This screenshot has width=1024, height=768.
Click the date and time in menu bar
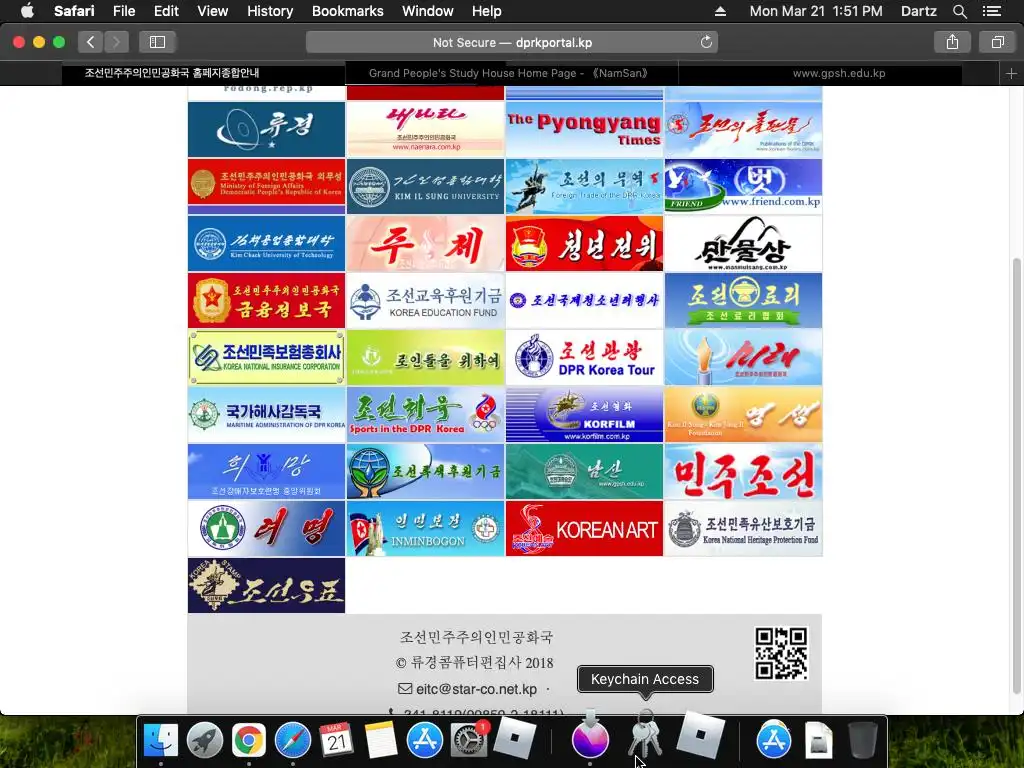pyautogui.click(x=816, y=11)
